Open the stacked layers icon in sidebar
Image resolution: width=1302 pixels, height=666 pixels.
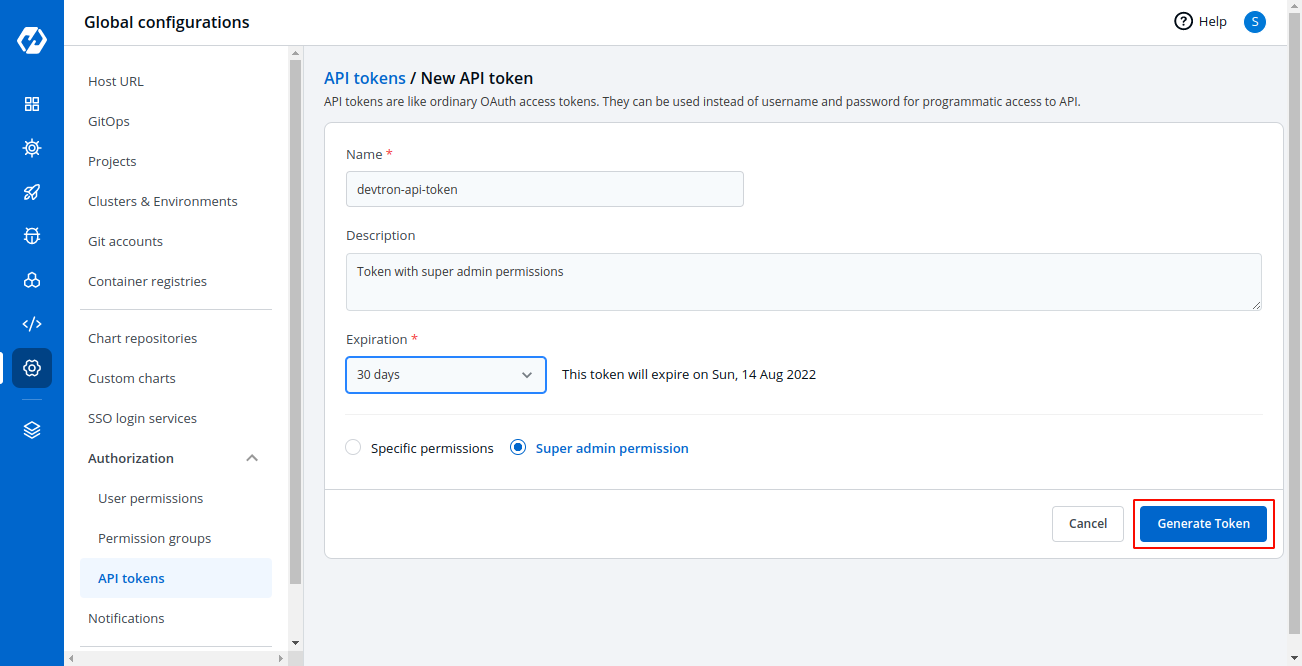tap(32, 430)
